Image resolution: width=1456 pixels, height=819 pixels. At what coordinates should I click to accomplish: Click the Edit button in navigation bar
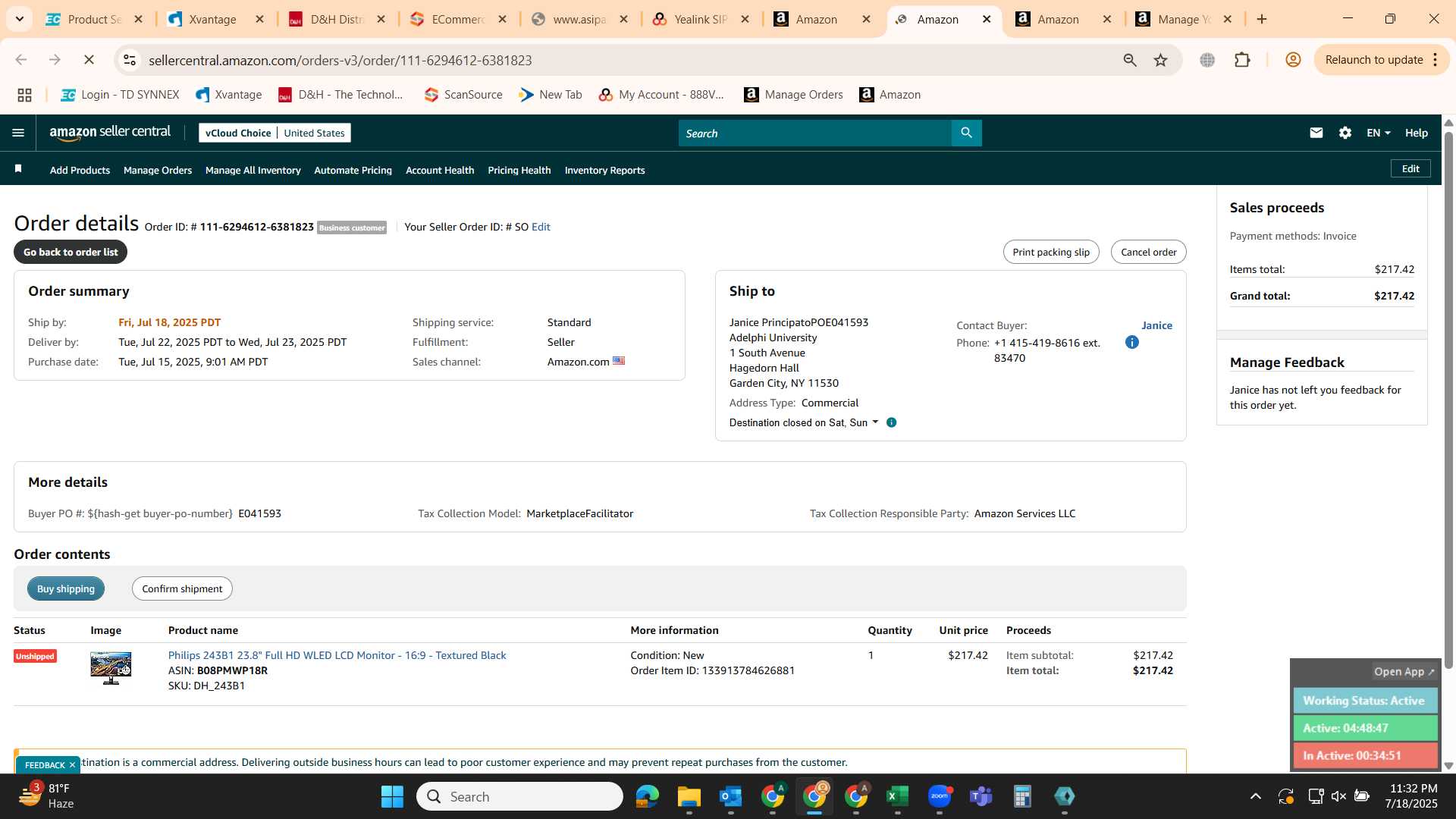1410,168
